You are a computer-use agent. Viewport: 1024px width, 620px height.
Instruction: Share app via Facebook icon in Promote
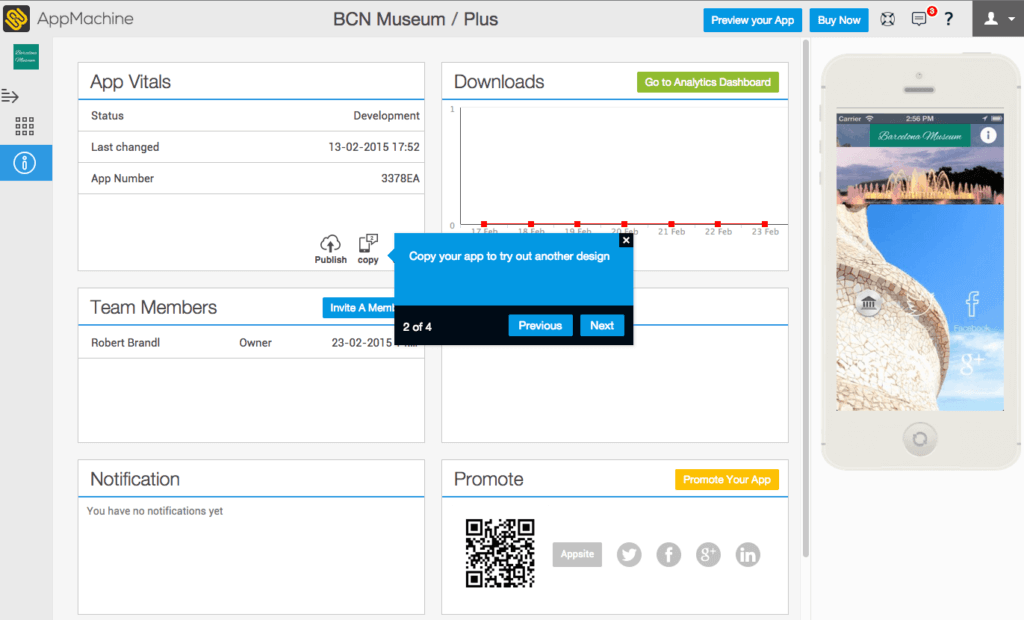pos(668,554)
